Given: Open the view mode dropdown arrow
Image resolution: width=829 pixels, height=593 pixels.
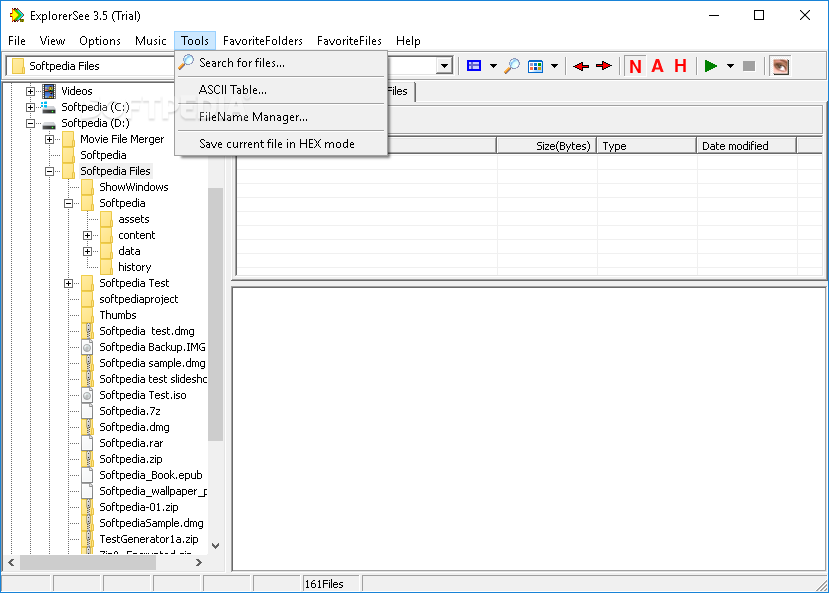Looking at the screenshot, I should click(x=493, y=66).
